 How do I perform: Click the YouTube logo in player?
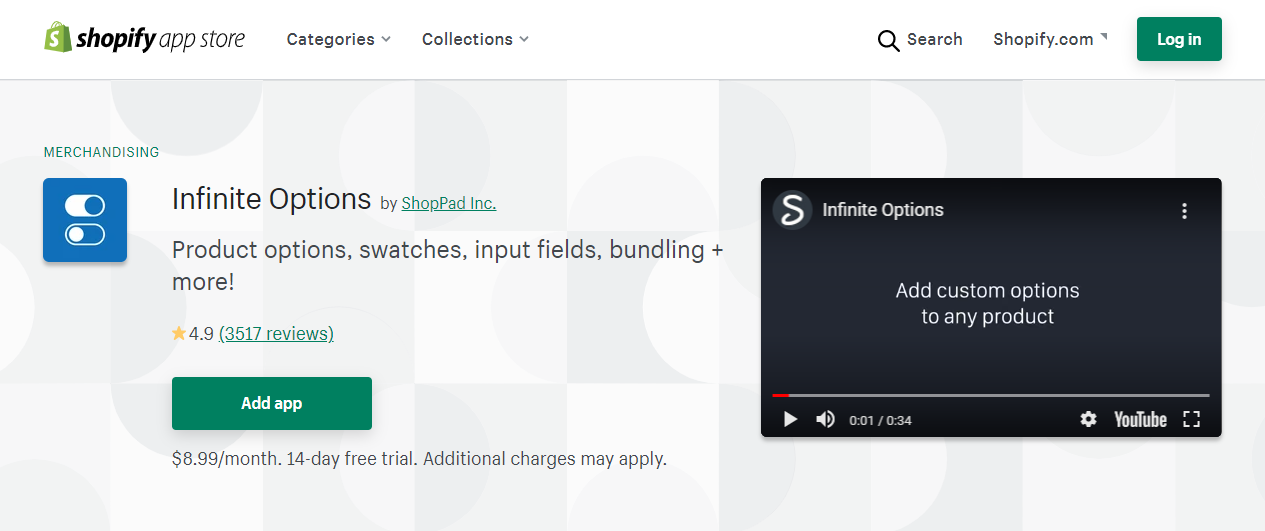tap(1141, 419)
